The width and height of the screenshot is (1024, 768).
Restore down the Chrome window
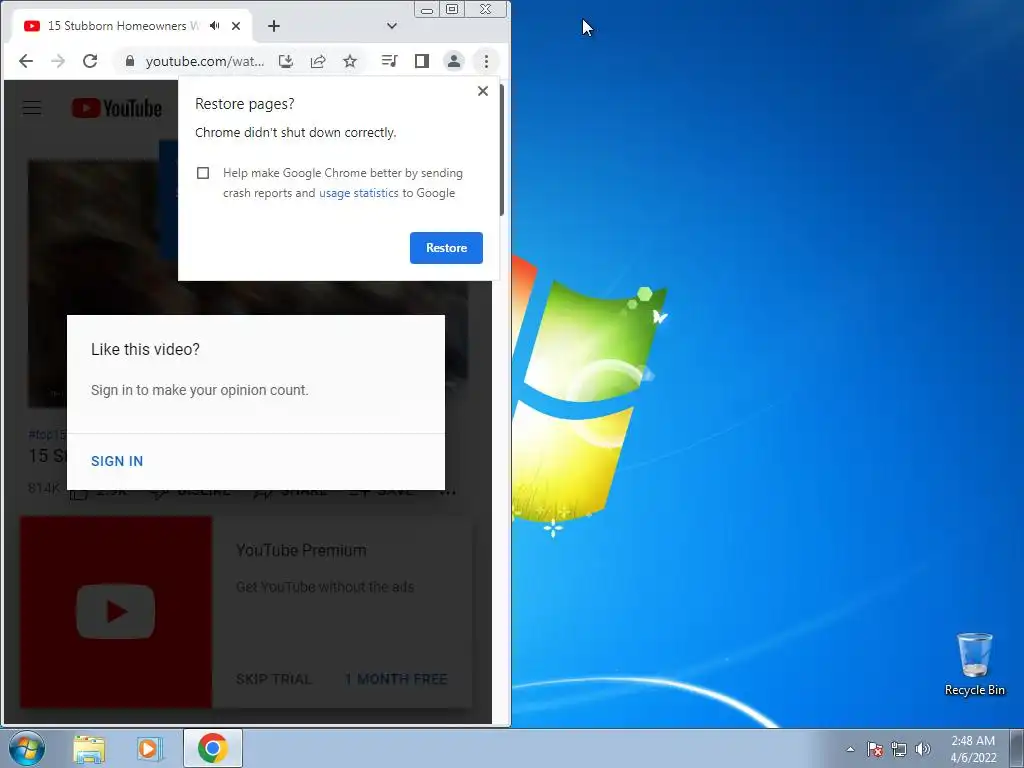[452, 9]
